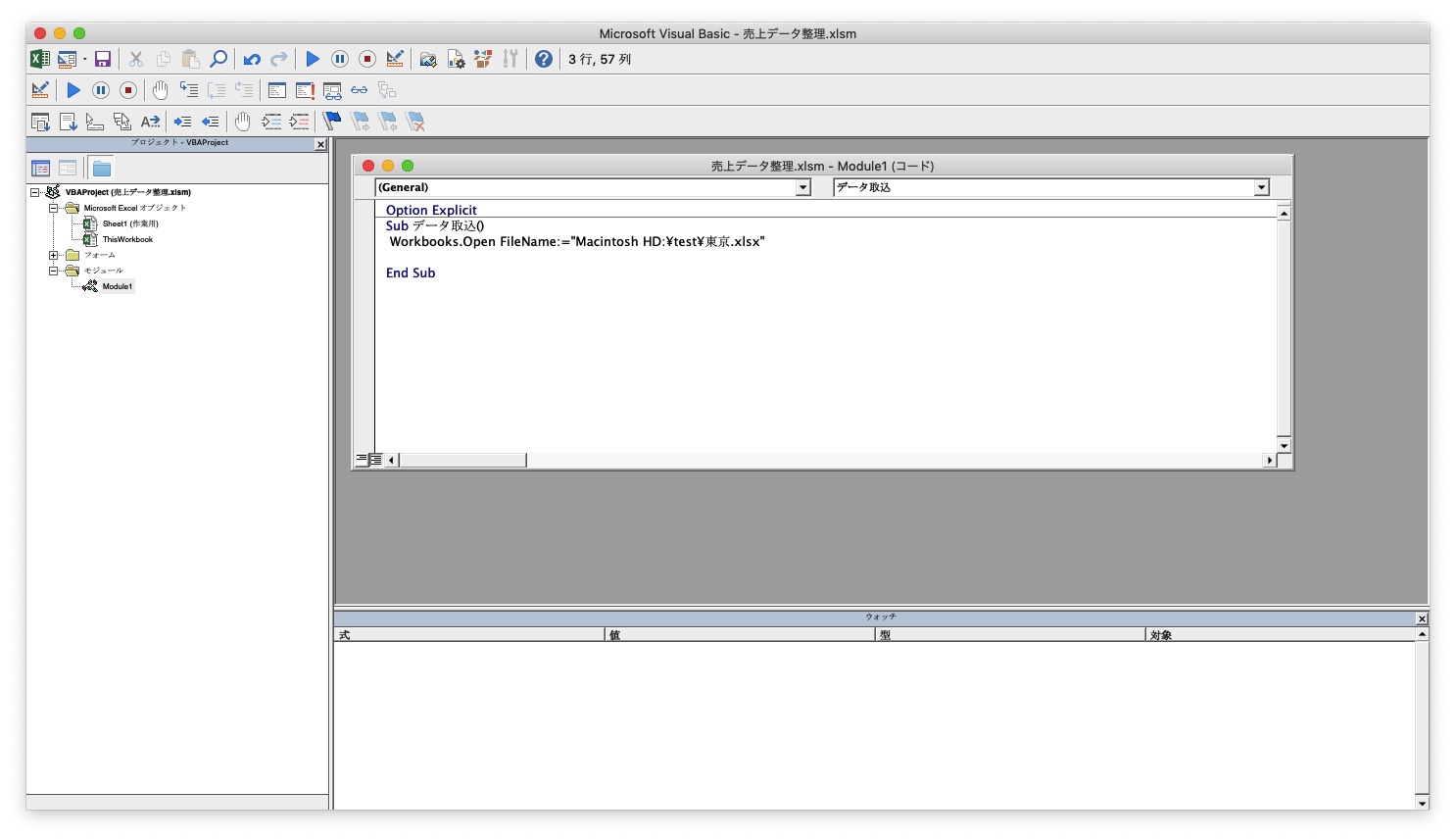The image size is (1456, 840).
Task: Step Into code with the Debug toolbar icon
Action: click(189, 90)
